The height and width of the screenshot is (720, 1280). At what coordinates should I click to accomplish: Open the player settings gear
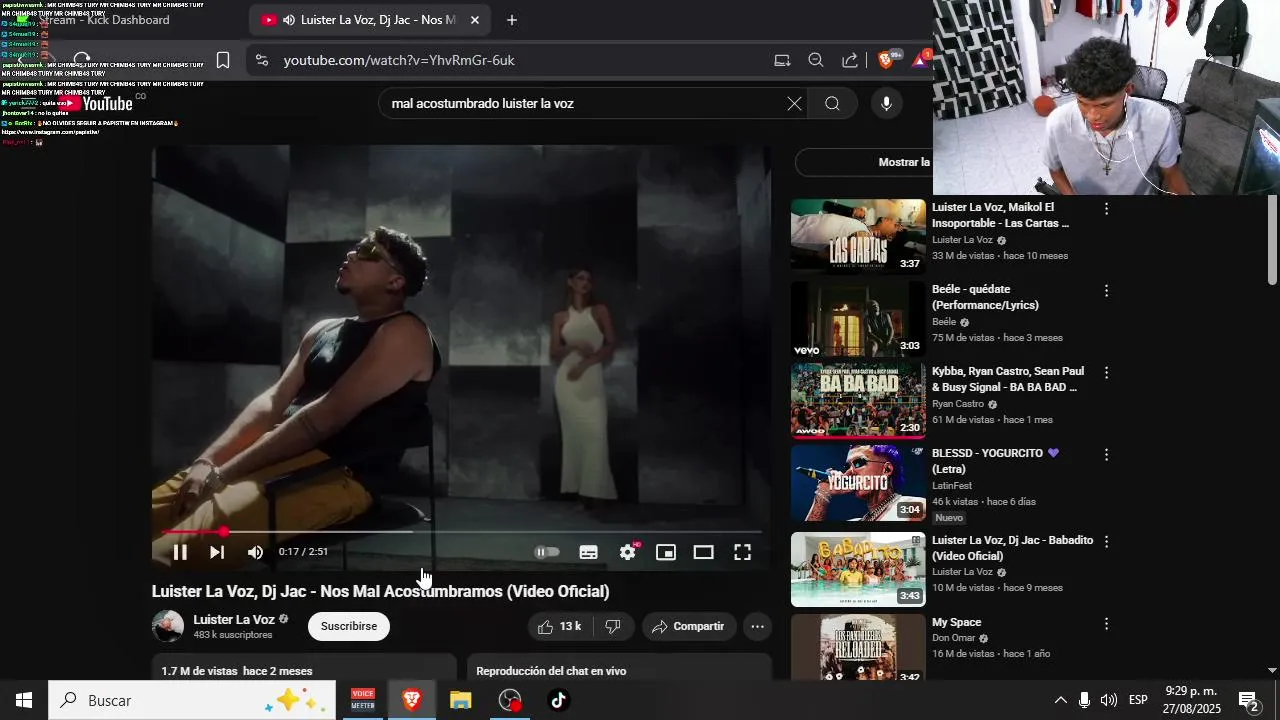[628, 552]
